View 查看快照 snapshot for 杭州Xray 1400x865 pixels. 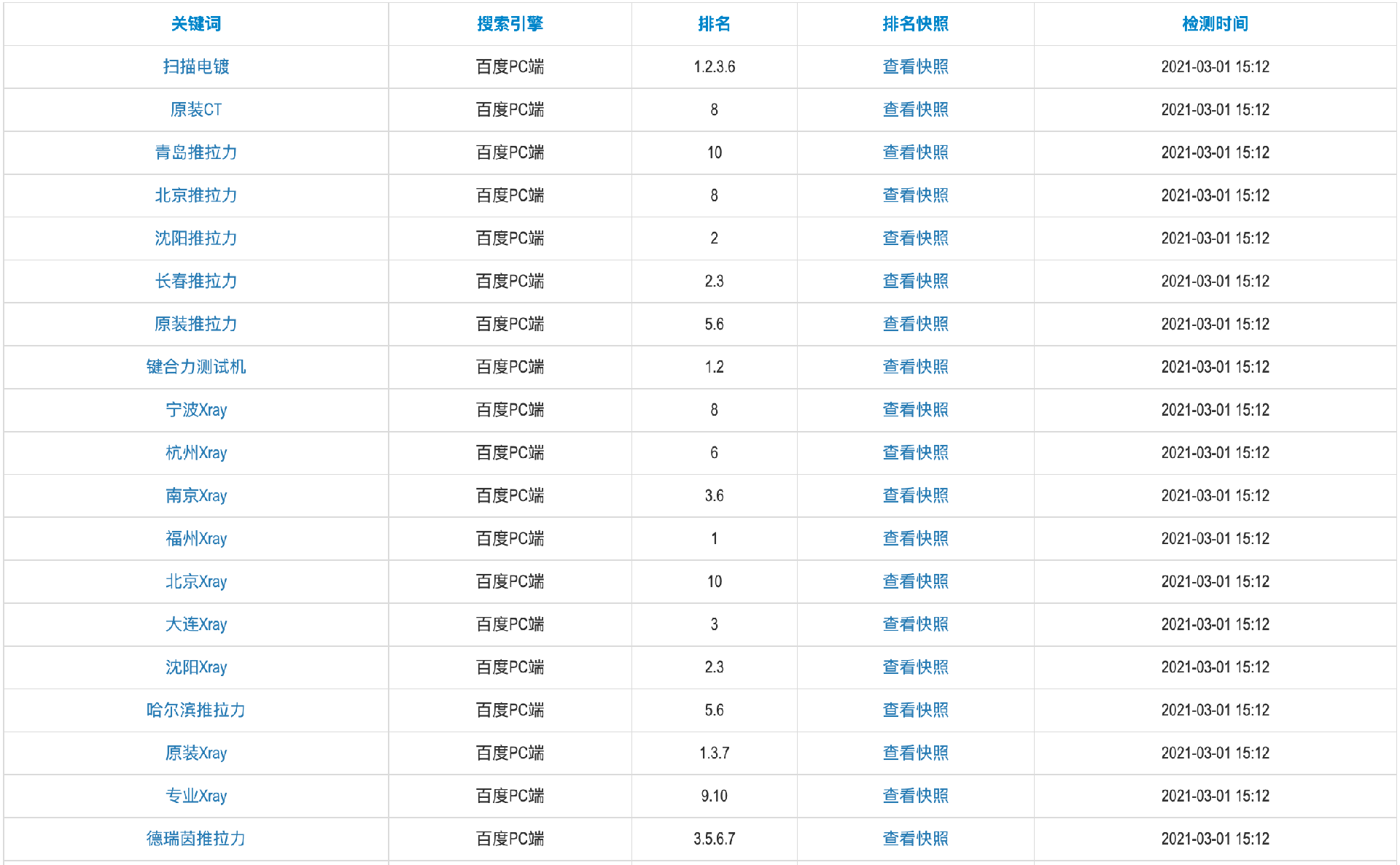click(x=916, y=453)
